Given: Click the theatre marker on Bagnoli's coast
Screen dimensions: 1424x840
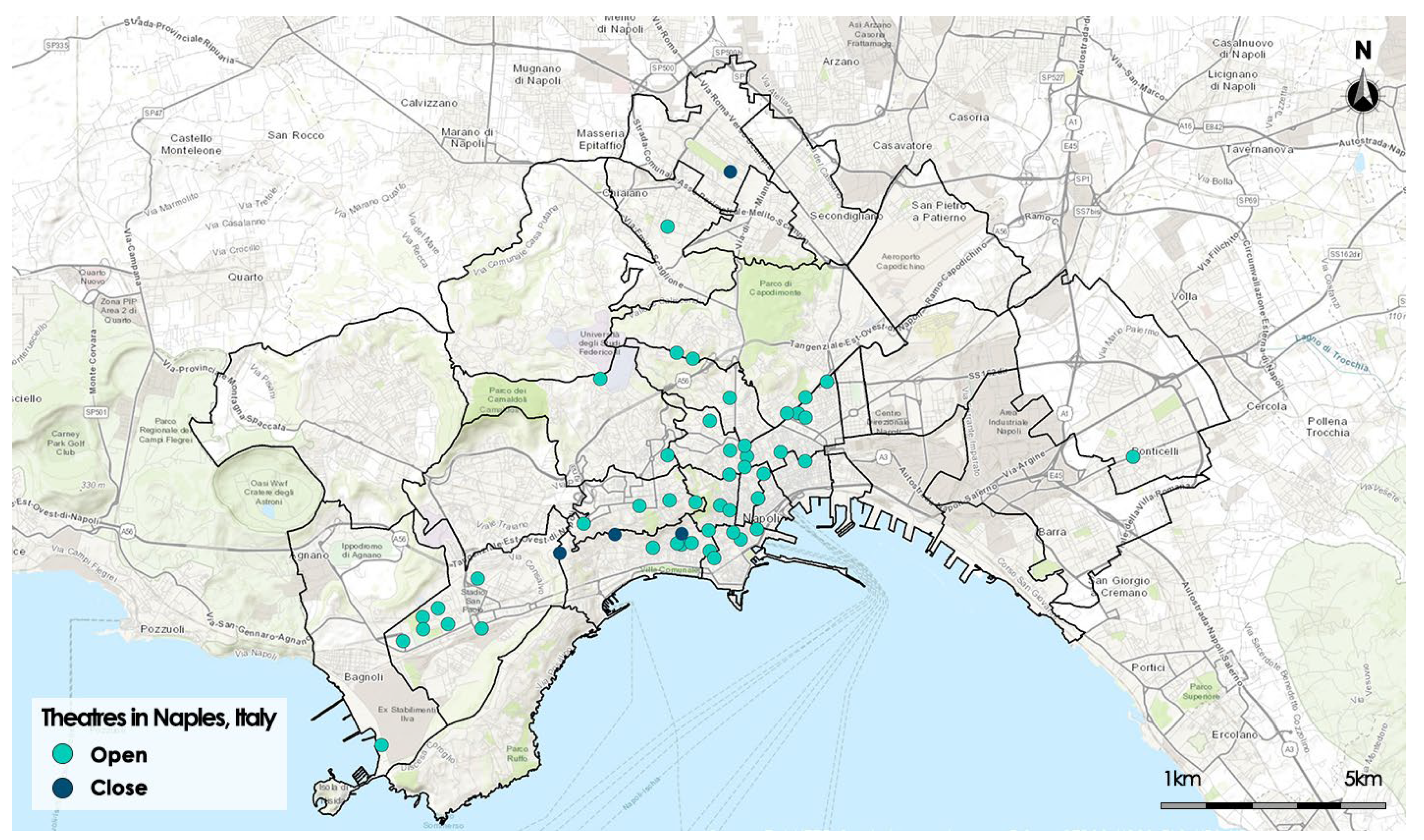Looking at the screenshot, I should [382, 744].
